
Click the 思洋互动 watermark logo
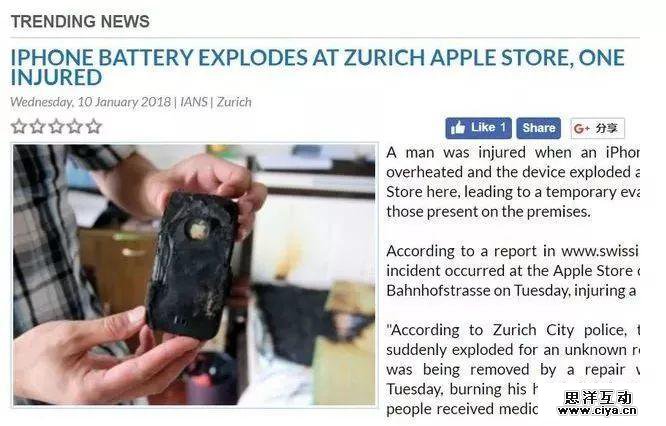[x=598, y=398]
